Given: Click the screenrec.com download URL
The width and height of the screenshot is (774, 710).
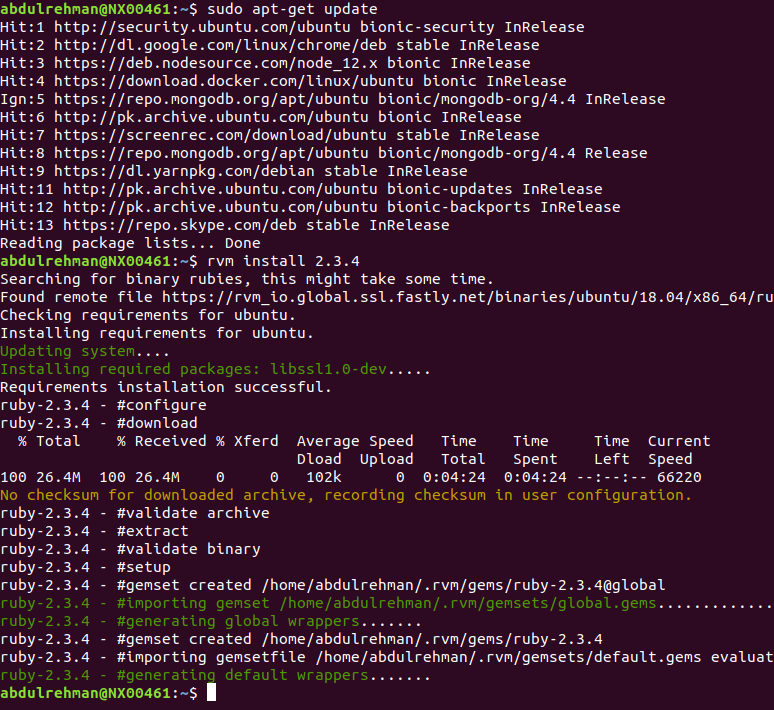Looking at the screenshot, I should (x=220, y=135).
